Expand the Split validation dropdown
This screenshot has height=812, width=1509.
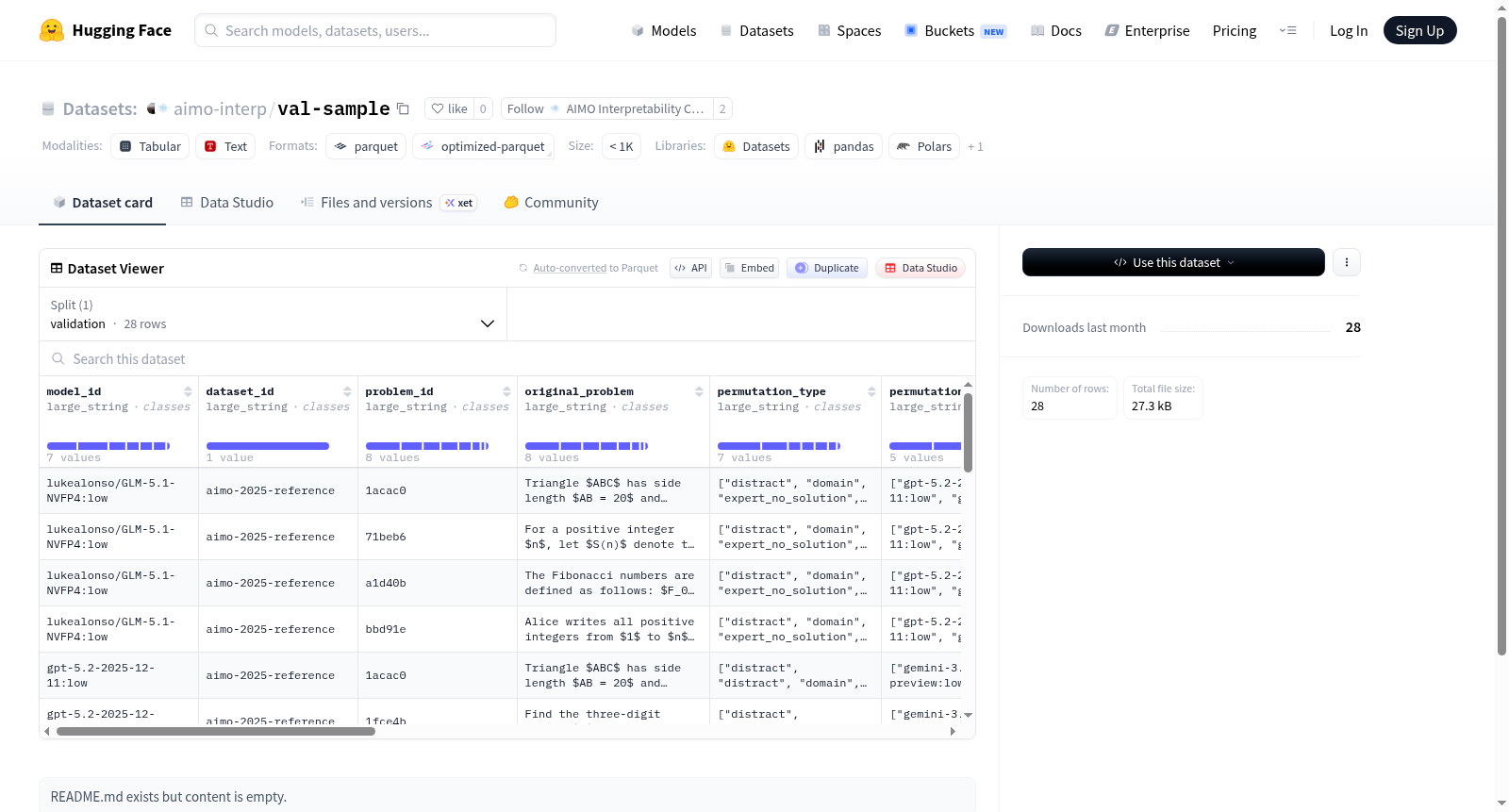[273, 314]
